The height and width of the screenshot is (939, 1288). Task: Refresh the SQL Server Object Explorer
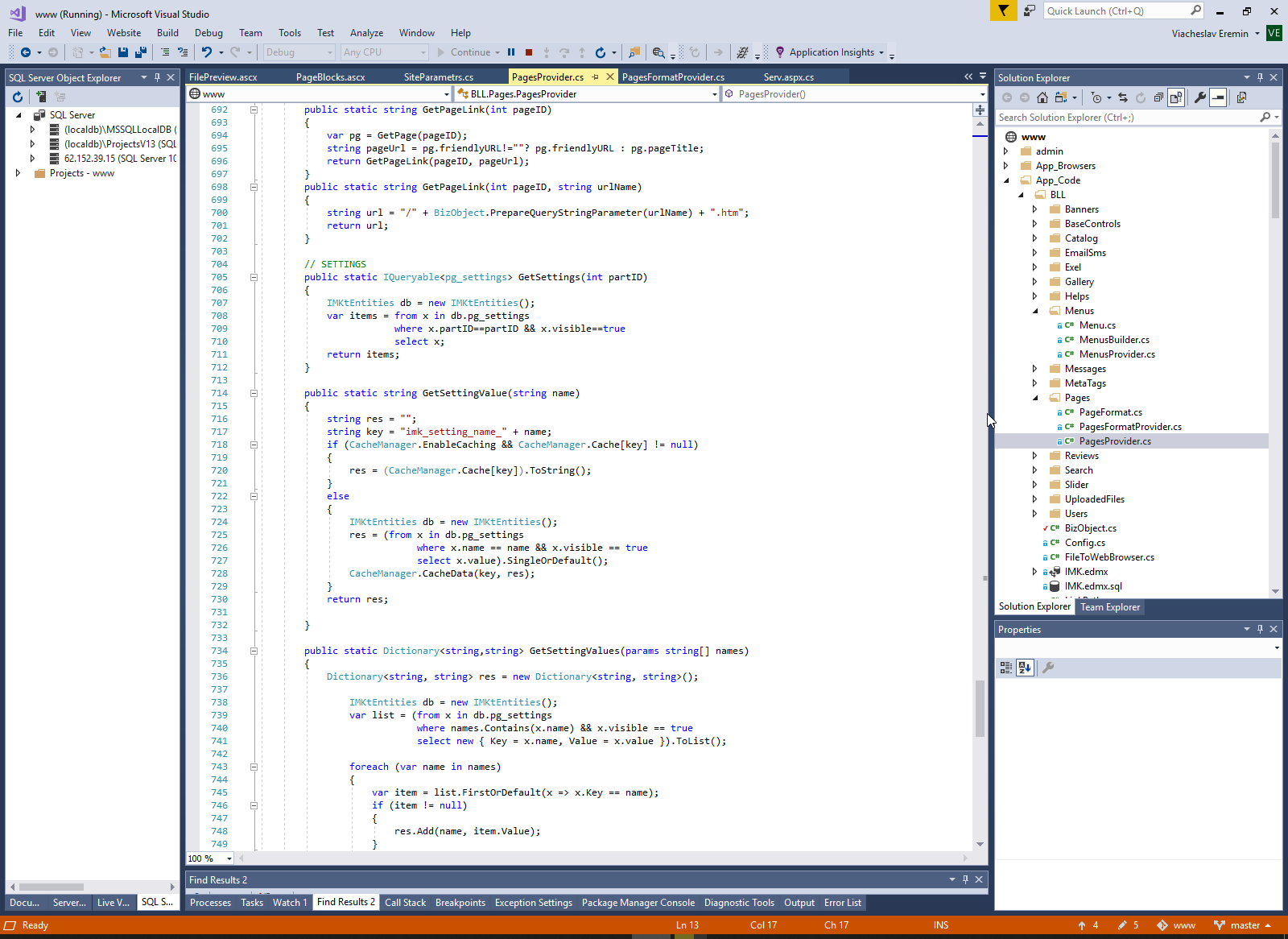click(18, 97)
